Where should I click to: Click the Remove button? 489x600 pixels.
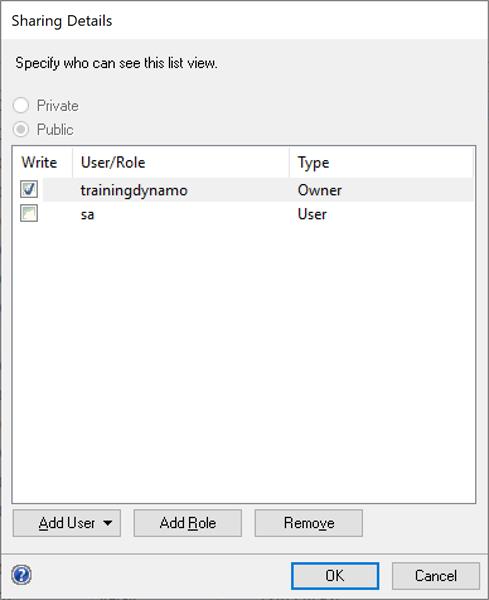tap(309, 523)
